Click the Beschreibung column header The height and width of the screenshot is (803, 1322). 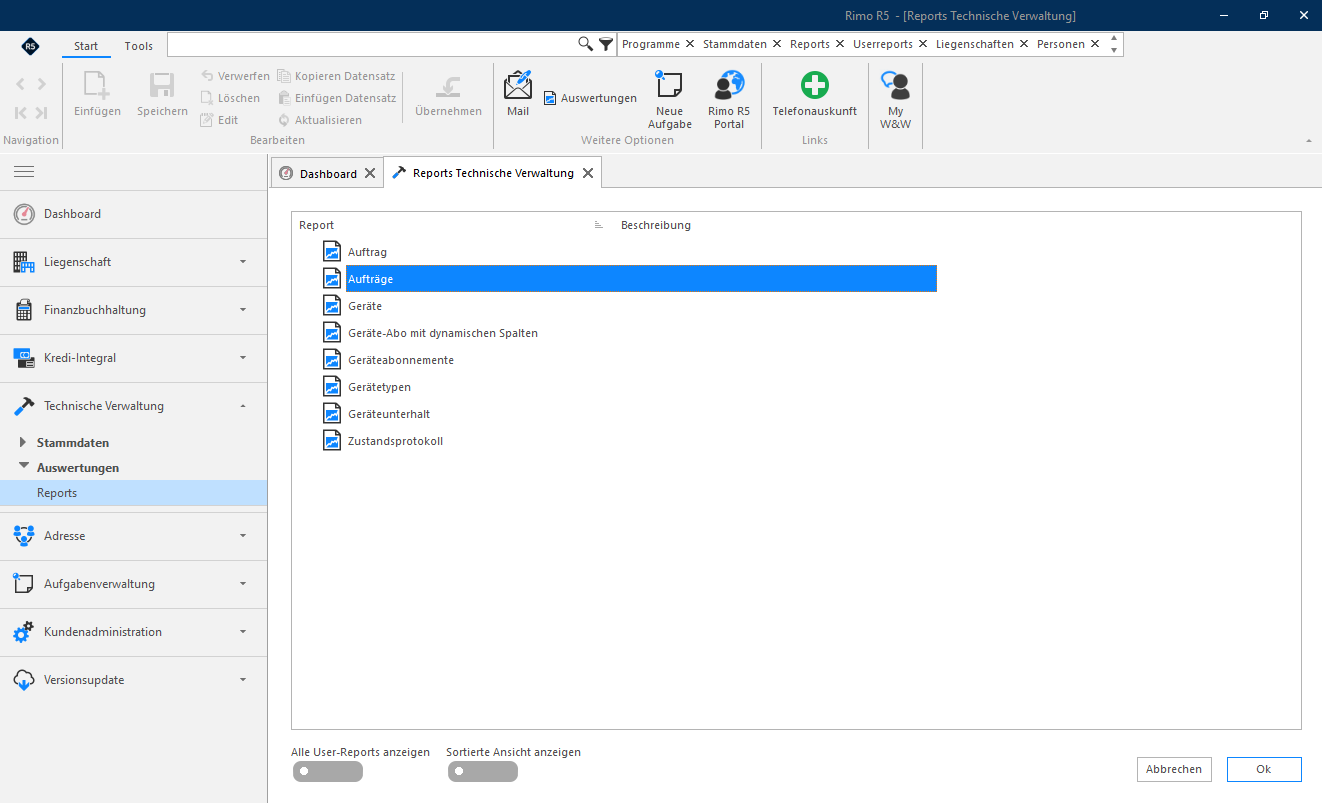pyautogui.click(x=656, y=225)
